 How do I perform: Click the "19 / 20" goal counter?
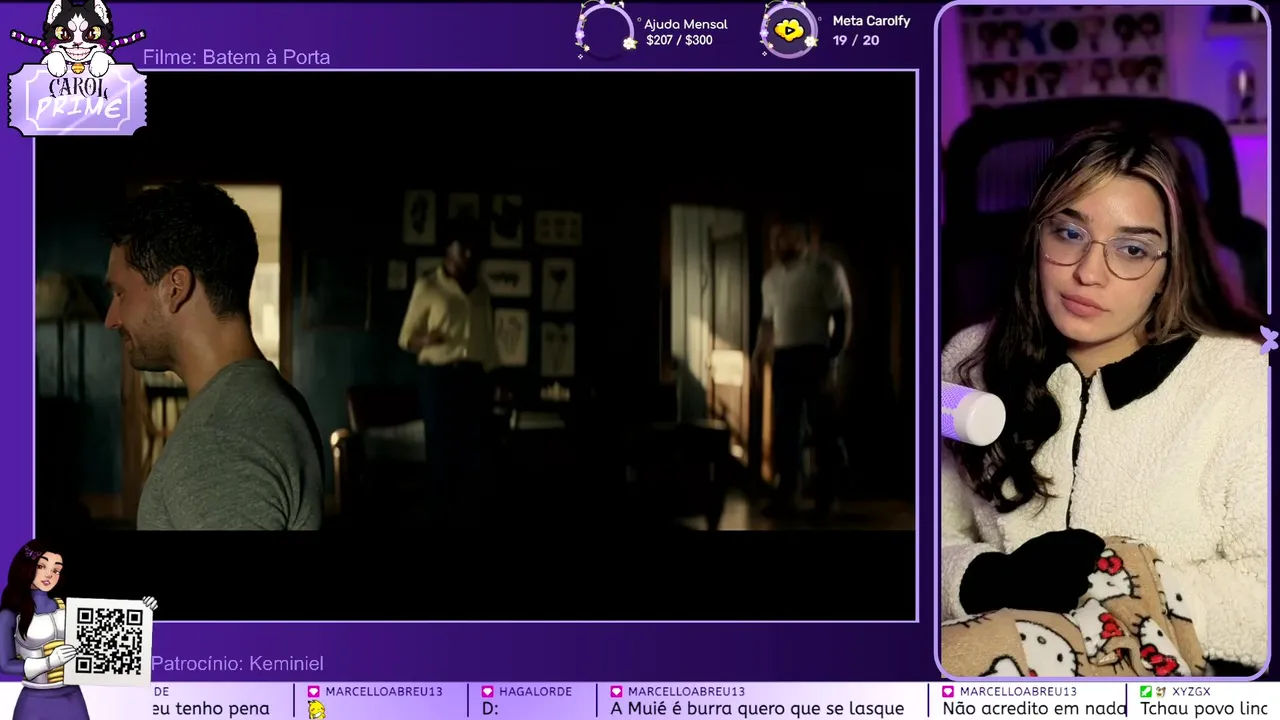856,41
